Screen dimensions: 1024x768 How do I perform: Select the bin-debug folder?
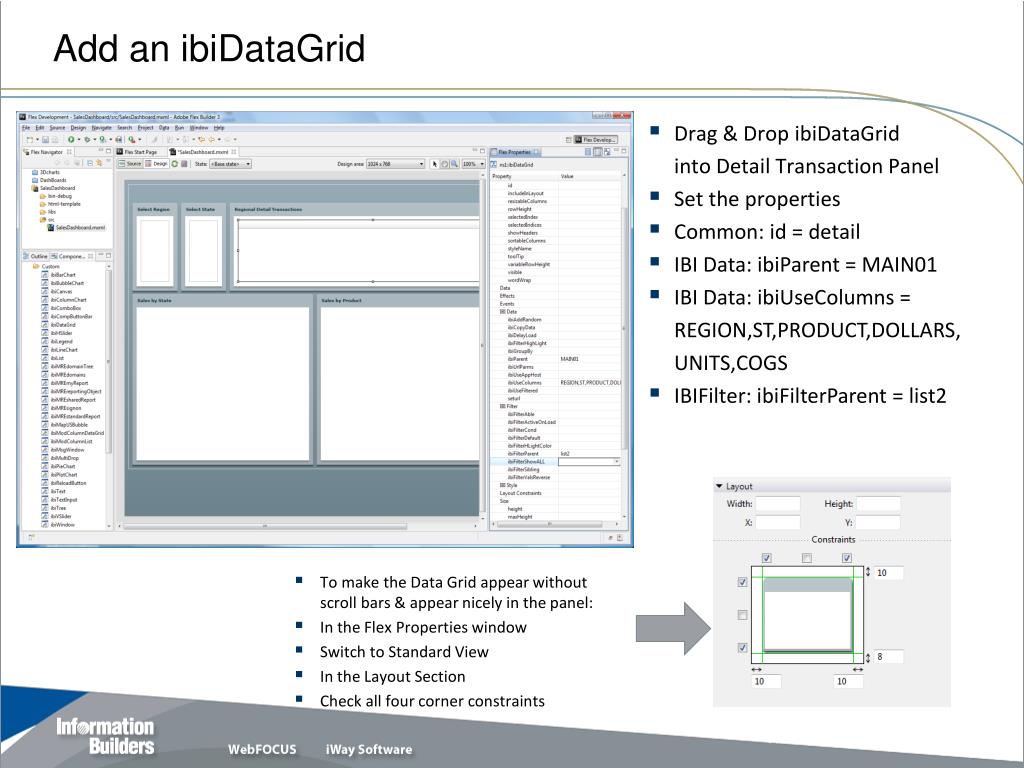56,196
